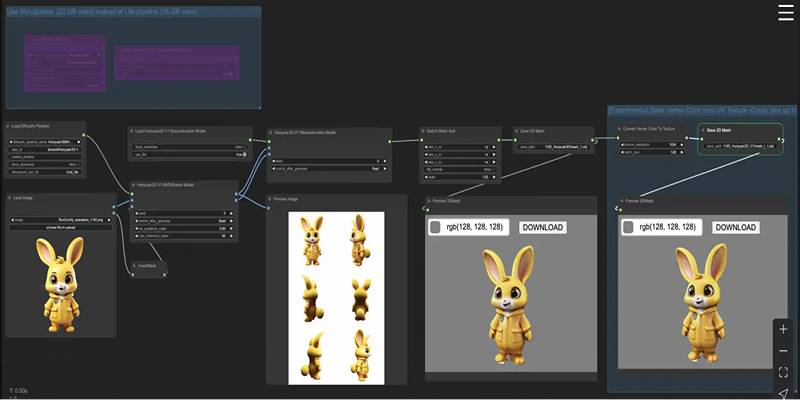Open the axis_y_to combo in Switch Mesh Axis
The width and height of the screenshot is (800, 400).
(459, 154)
